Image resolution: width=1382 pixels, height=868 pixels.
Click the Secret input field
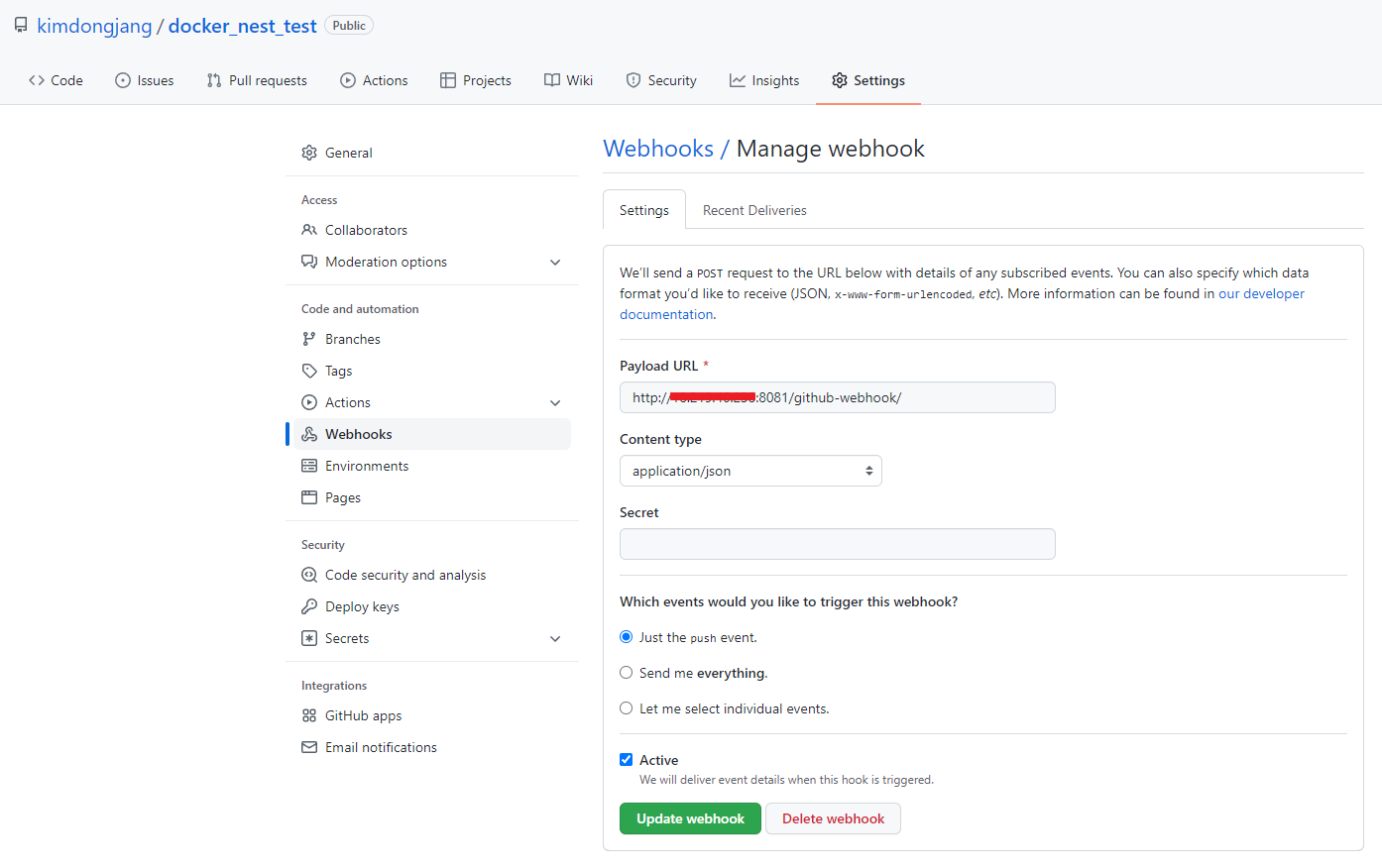tap(838, 544)
